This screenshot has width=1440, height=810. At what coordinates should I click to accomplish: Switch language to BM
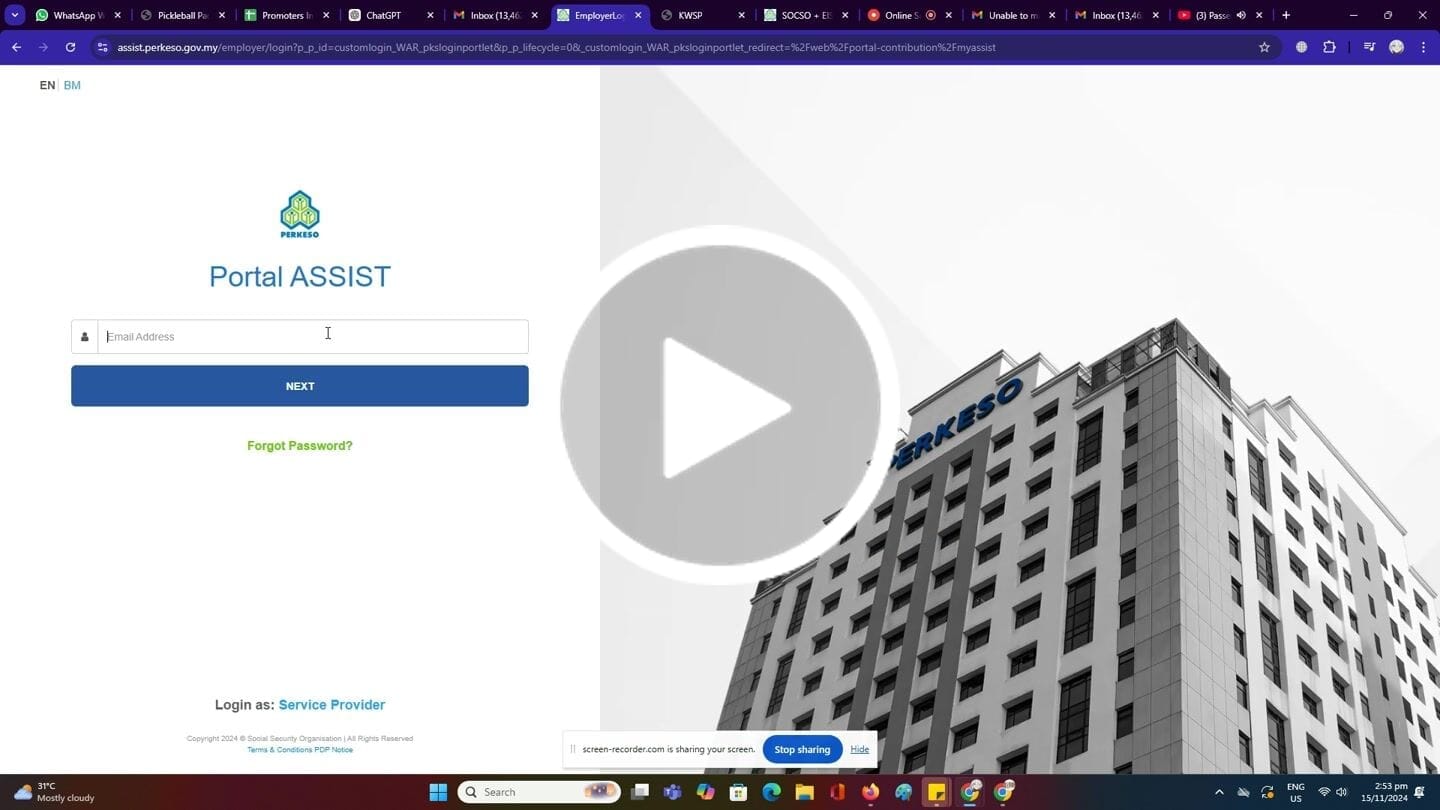click(72, 85)
